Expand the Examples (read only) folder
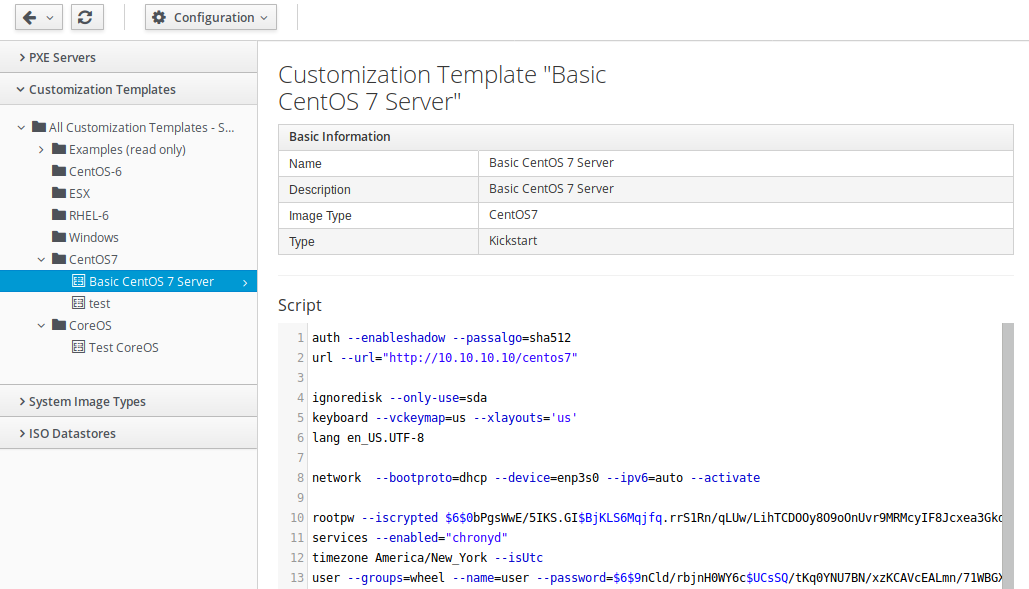This screenshot has height=589, width=1029. [40, 149]
